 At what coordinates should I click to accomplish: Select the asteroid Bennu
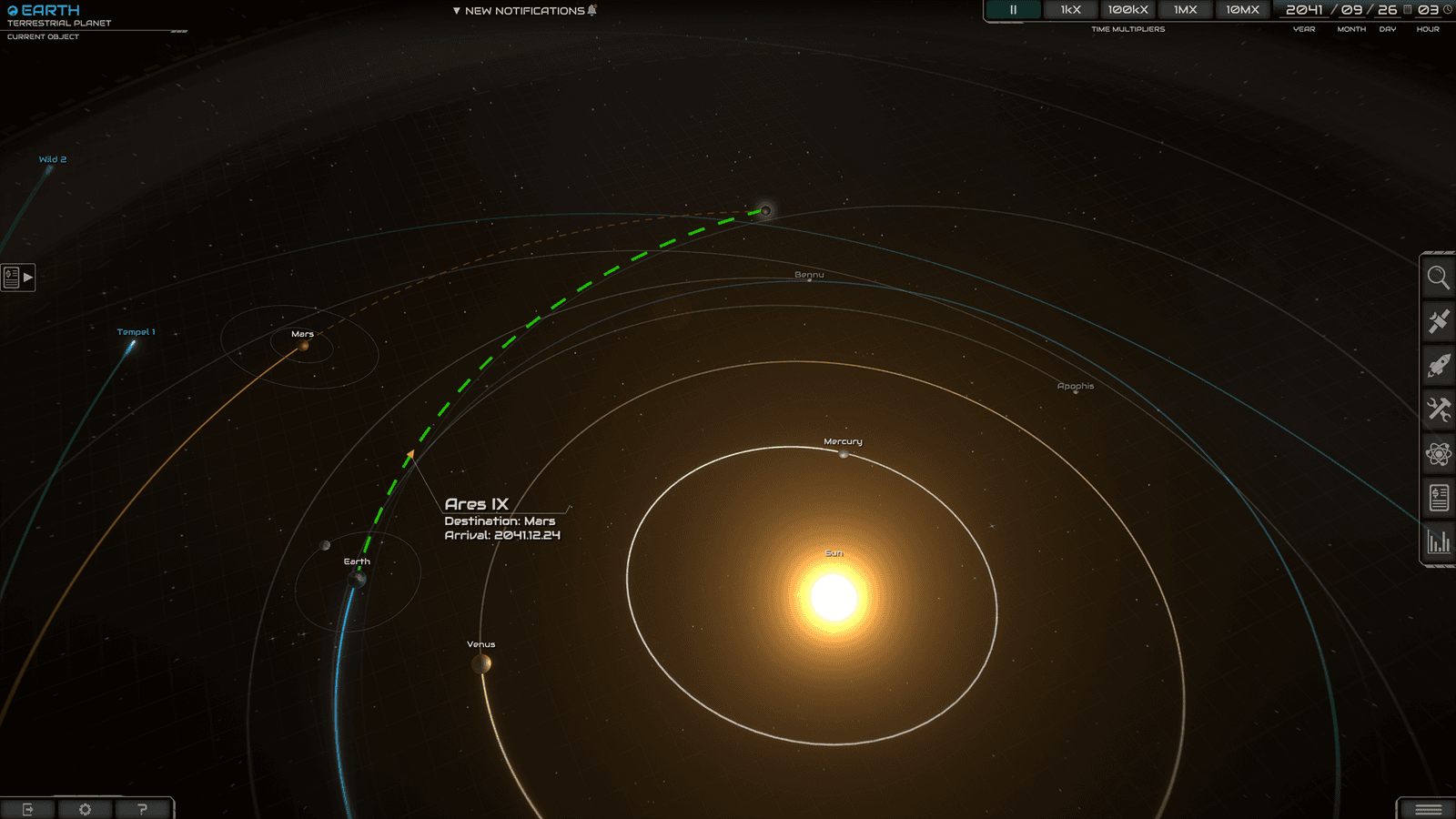(809, 280)
